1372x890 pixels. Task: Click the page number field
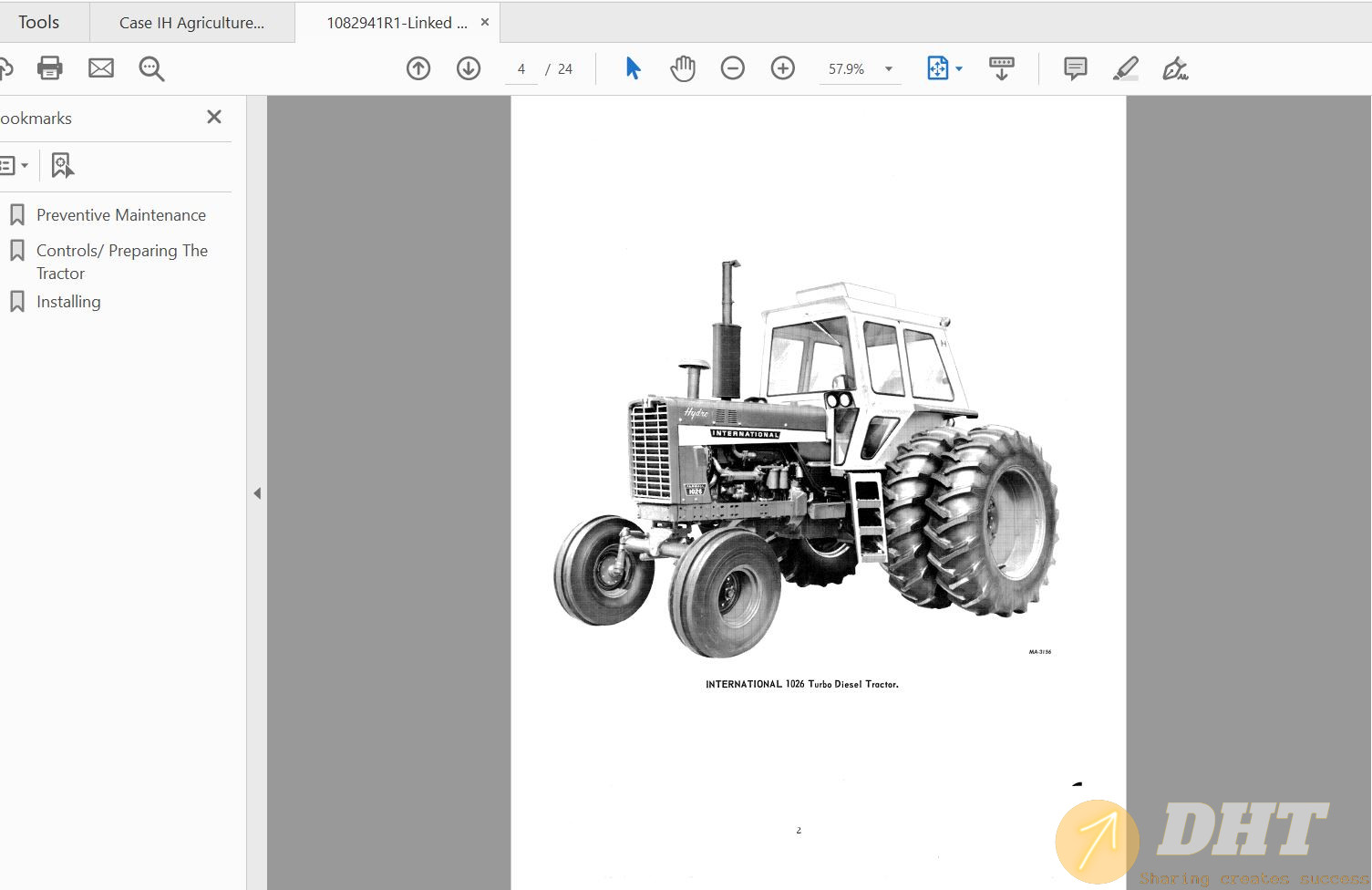click(x=521, y=69)
